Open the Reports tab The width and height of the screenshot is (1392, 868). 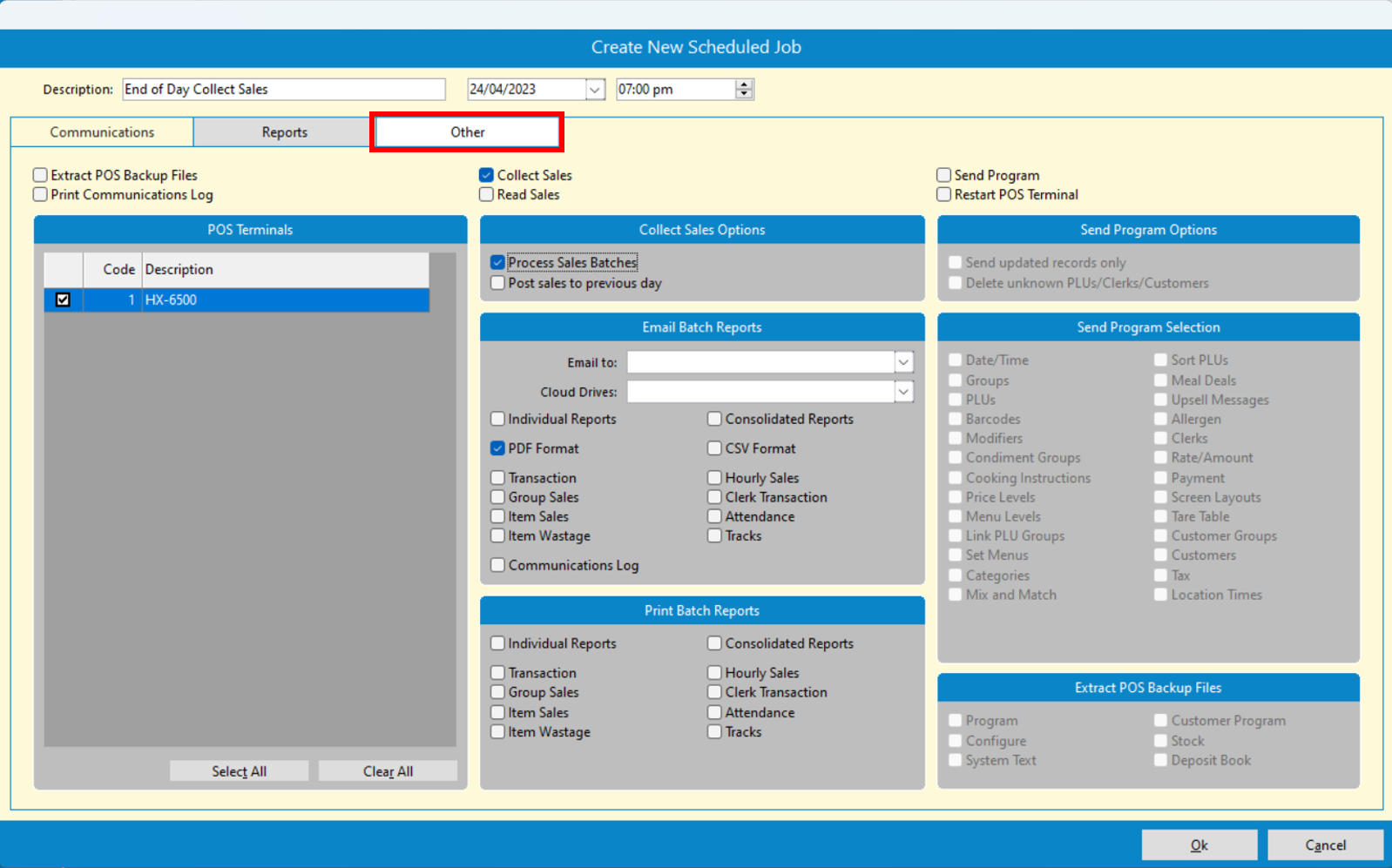[284, 132]
